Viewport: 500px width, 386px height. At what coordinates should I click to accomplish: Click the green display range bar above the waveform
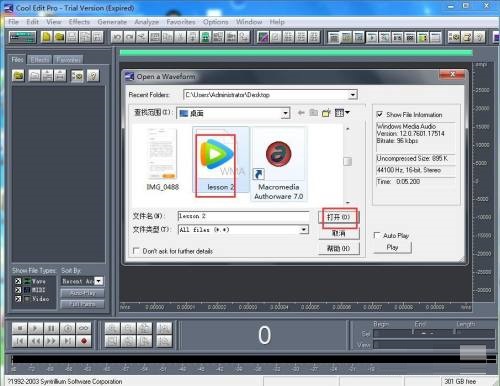(296, 53)
